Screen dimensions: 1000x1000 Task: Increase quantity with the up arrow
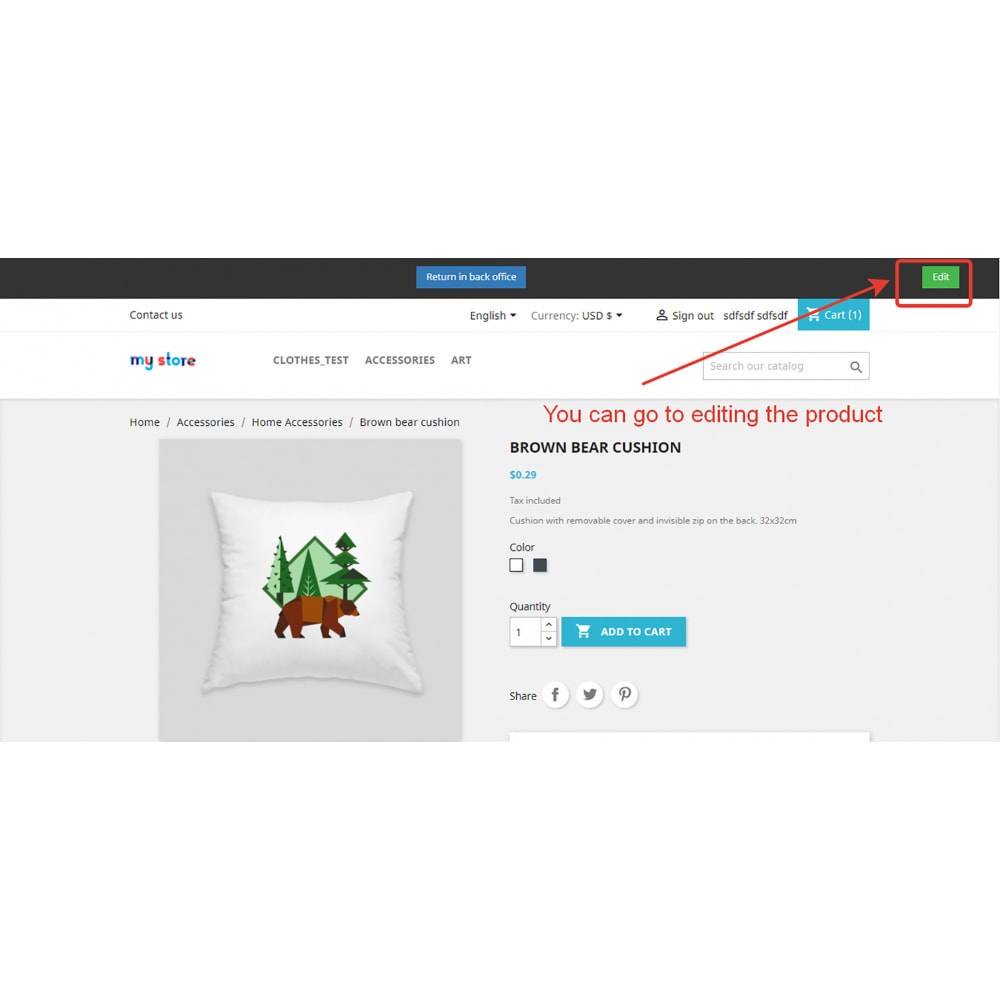pos(548,624)
